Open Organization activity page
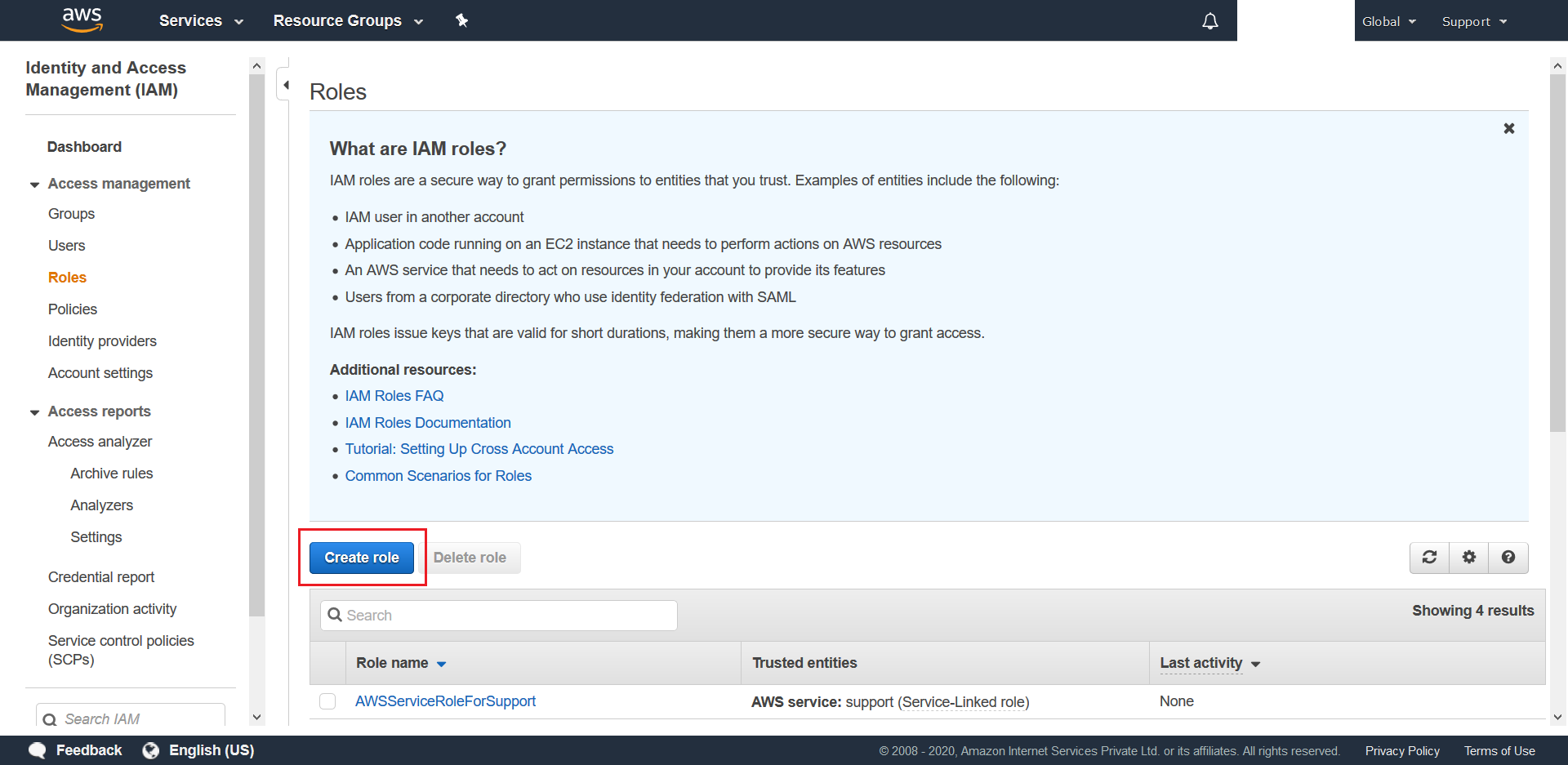The image size is (1568, 765). 112,609
